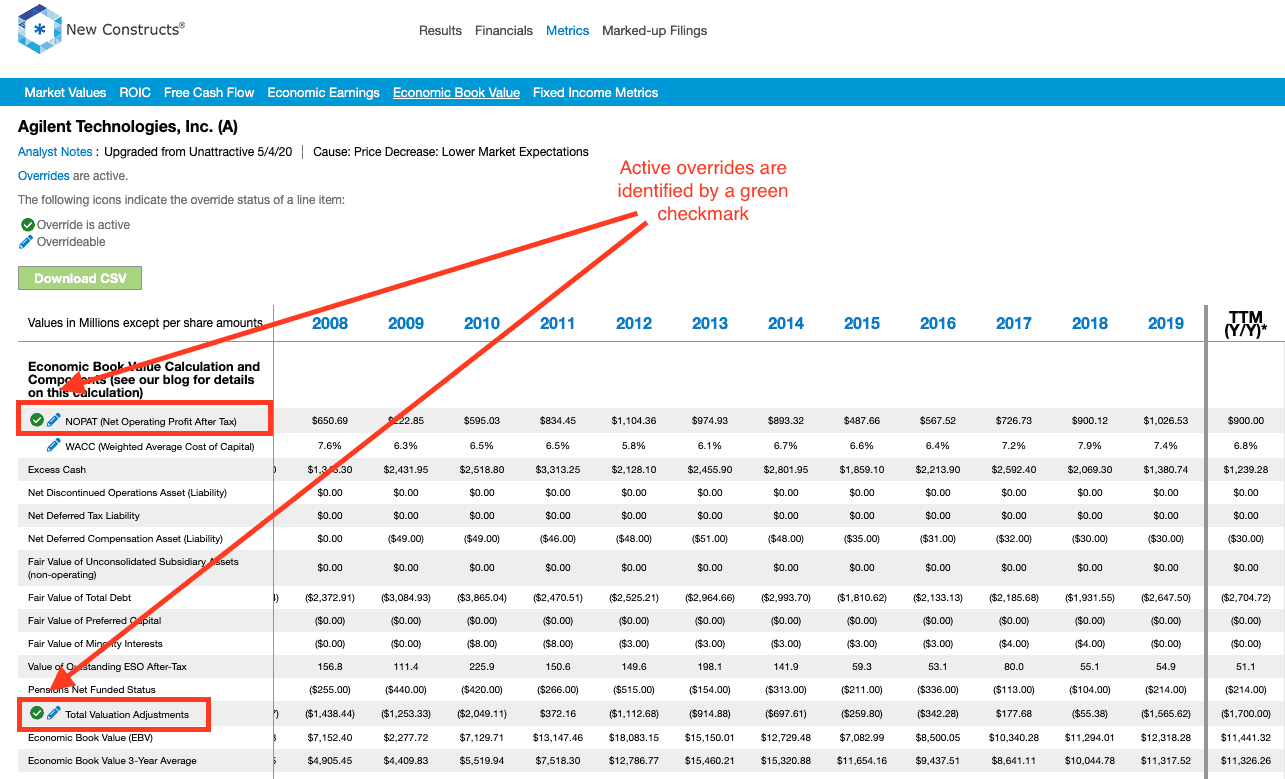Screen dimensions: 1285x779
Task: Click NOPAT TTM value $900.00
Action: coord(1246,420)
